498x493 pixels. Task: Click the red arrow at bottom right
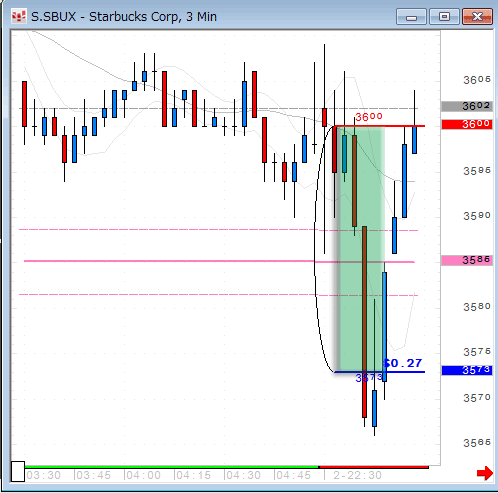click(x=485, y=473)
